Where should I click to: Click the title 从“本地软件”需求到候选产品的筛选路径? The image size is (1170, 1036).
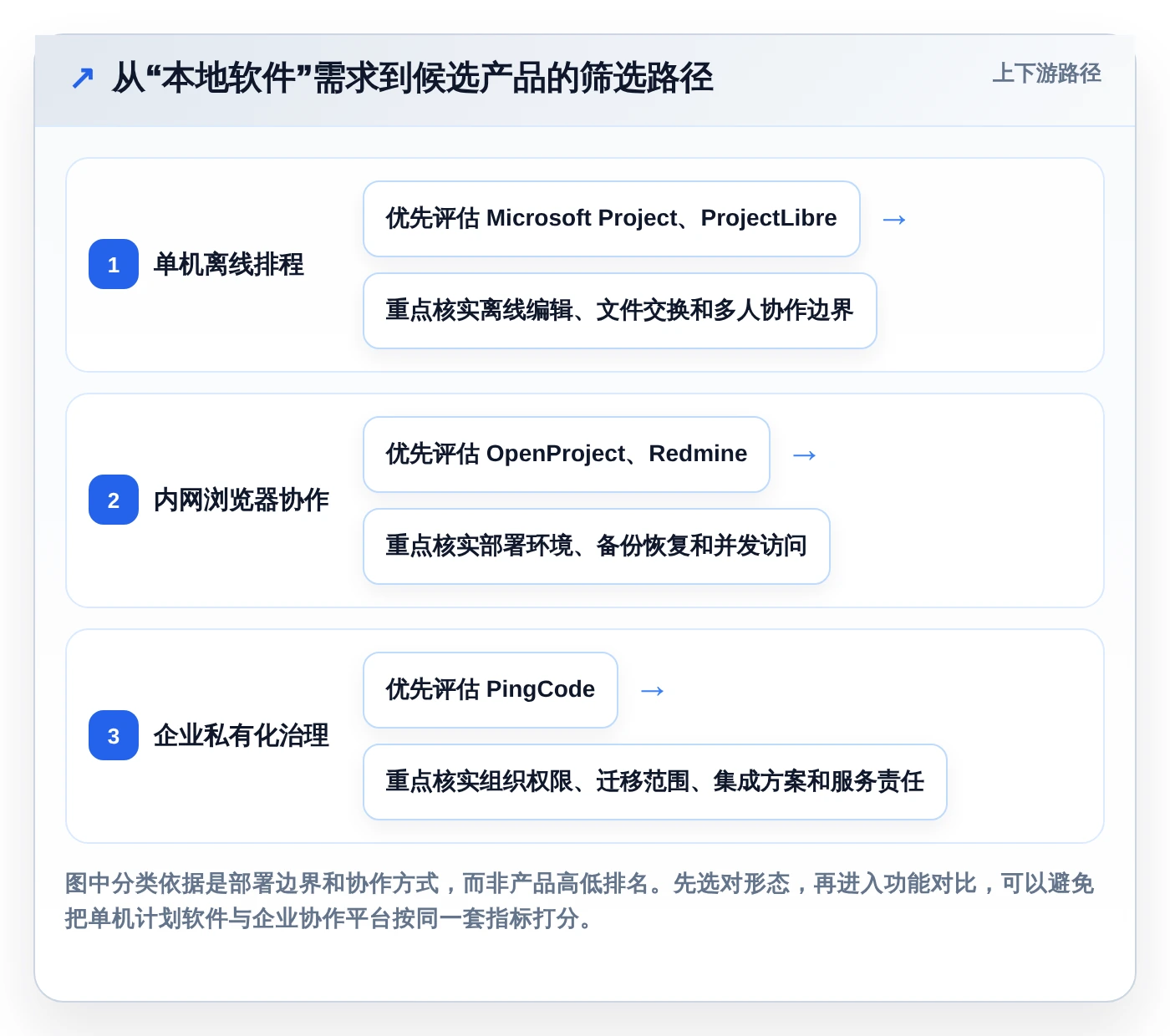(413, 79)
